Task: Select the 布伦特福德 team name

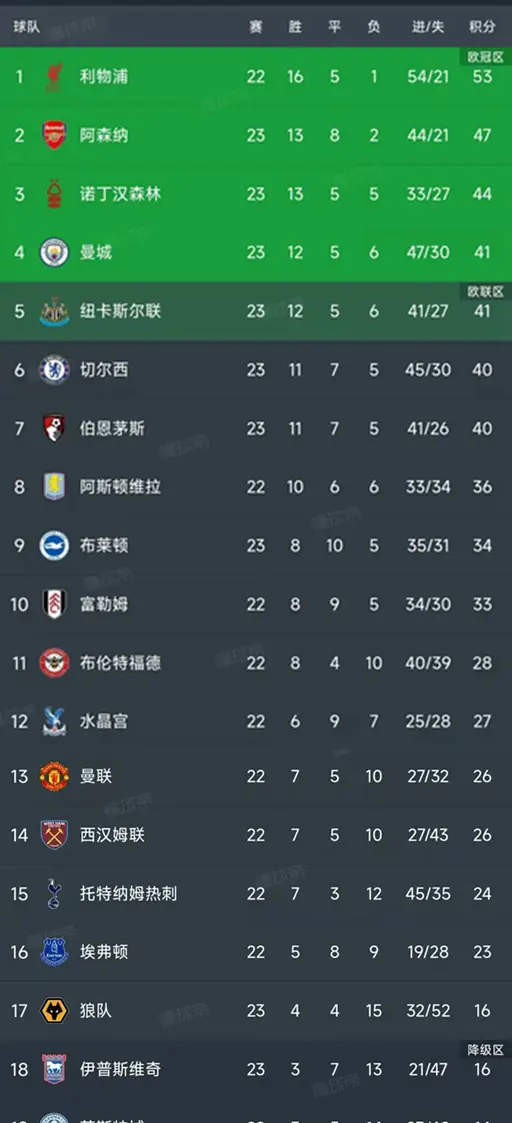Action: click(x=120, y=663)
